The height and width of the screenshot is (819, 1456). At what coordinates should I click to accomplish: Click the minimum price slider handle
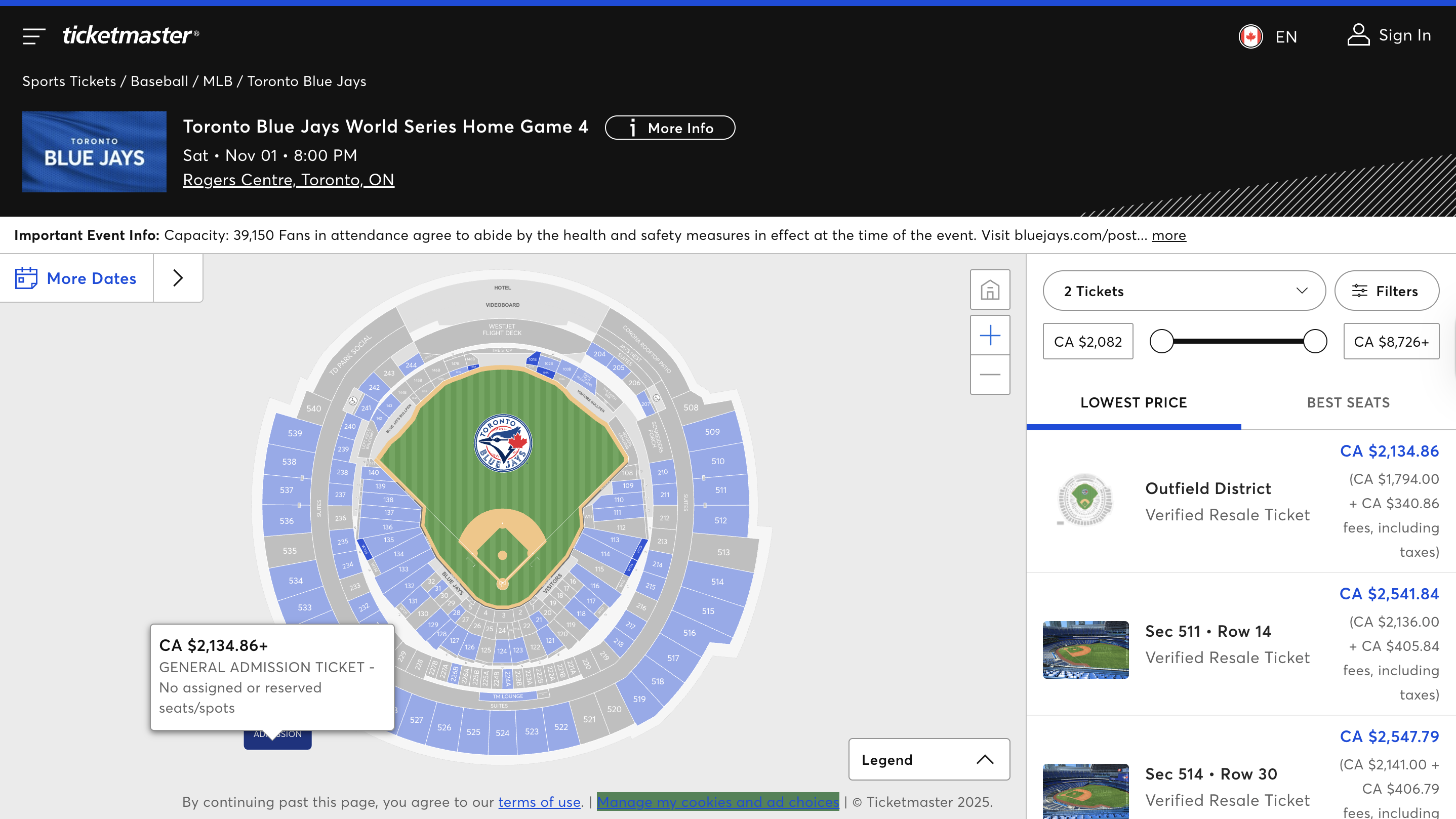tap(1161, 341)
